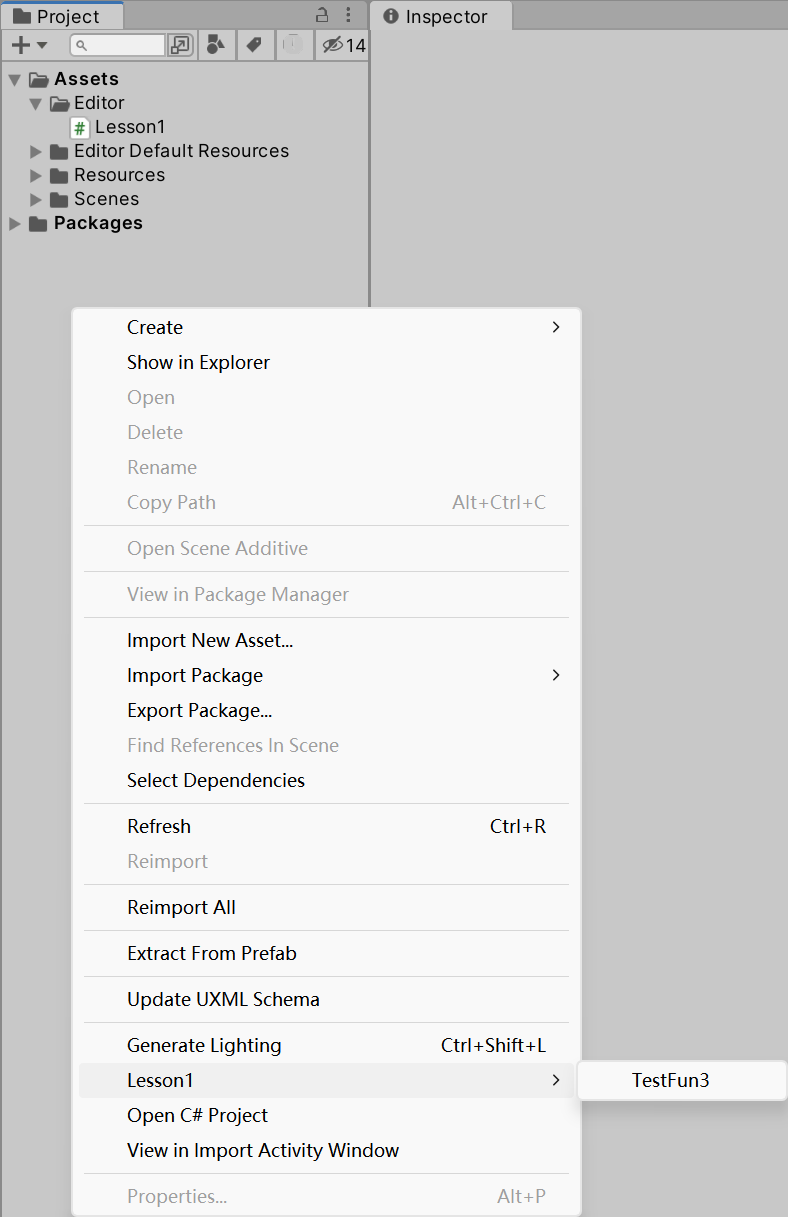
Task: Click the plus add asset button
Action: click(x=20, y=45)
